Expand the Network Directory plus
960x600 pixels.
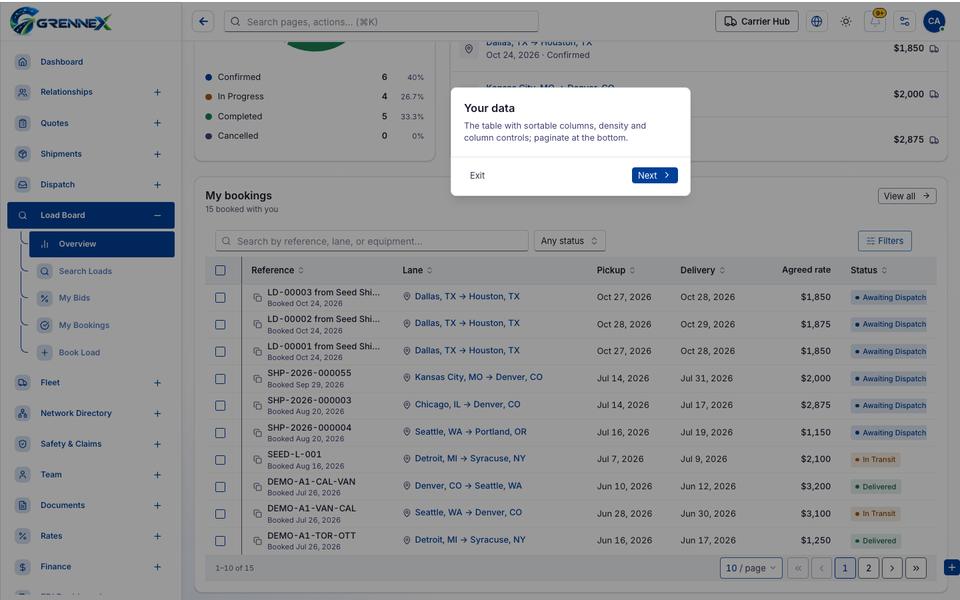tap(157, 413)
